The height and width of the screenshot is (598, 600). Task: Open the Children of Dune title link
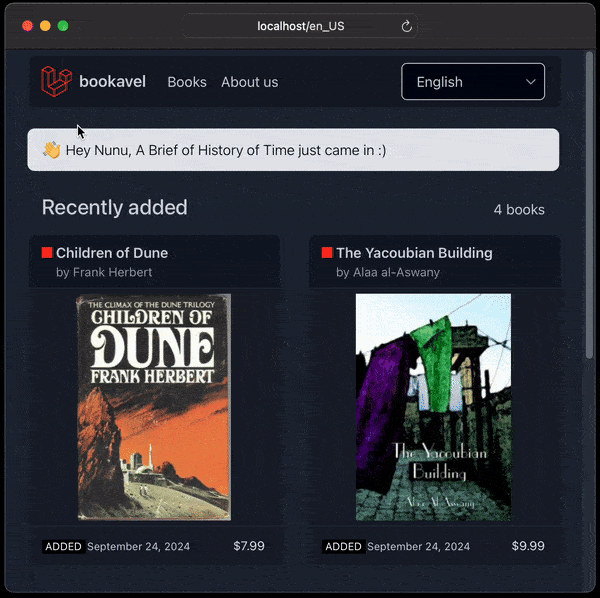pyautogui.click(x=112, y=253)
